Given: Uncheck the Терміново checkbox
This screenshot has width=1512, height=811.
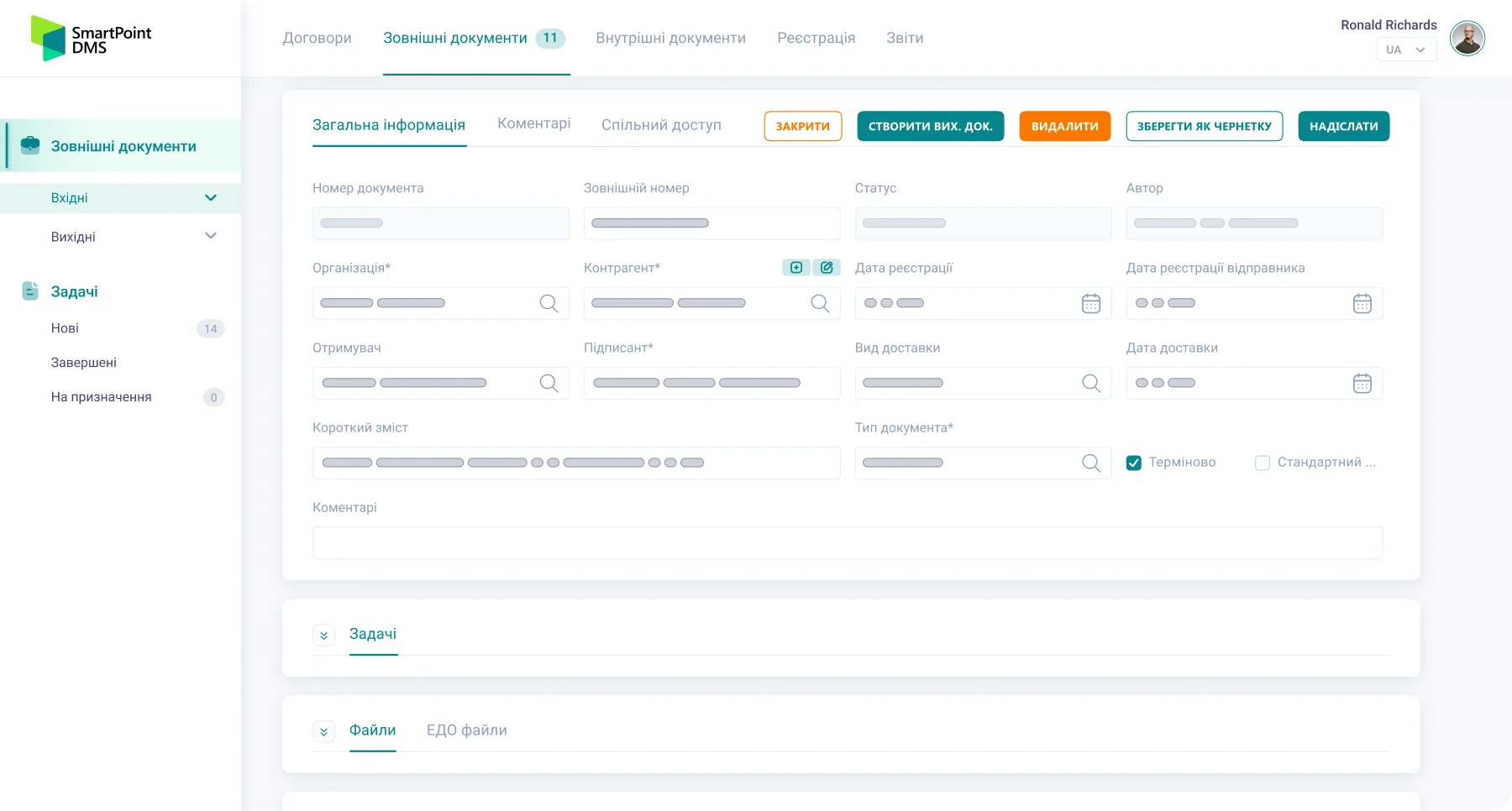Looking at the screenshot, I should pos(1133,463).
